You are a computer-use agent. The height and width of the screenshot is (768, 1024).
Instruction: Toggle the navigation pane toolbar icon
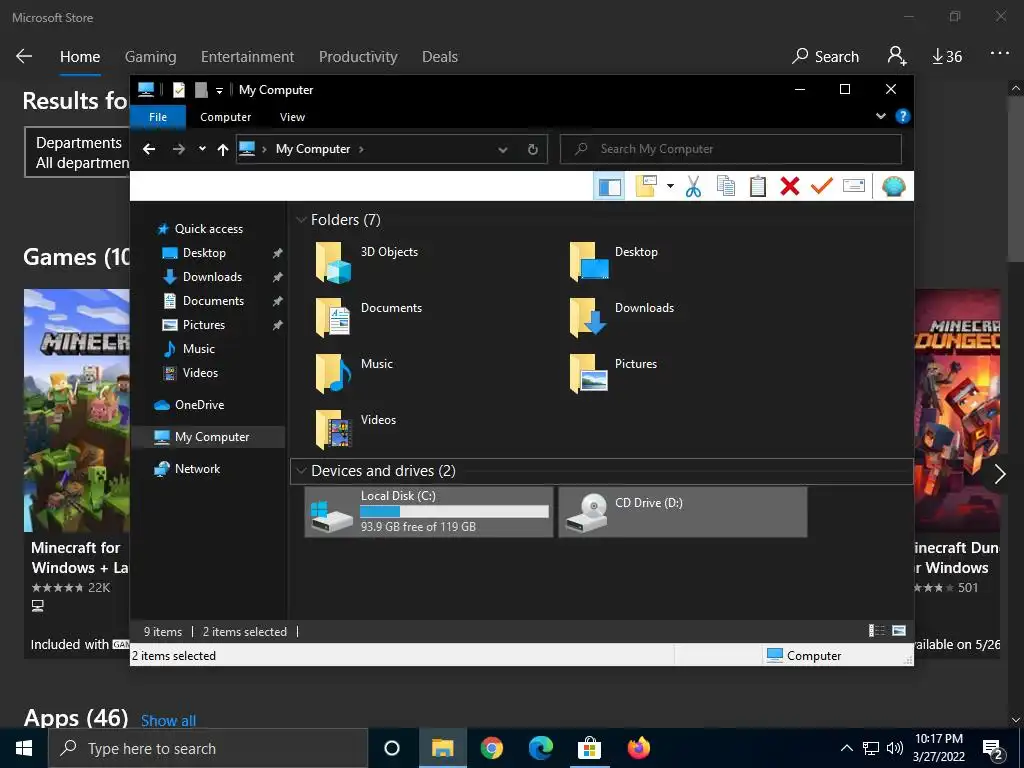(x=609, y=187)
